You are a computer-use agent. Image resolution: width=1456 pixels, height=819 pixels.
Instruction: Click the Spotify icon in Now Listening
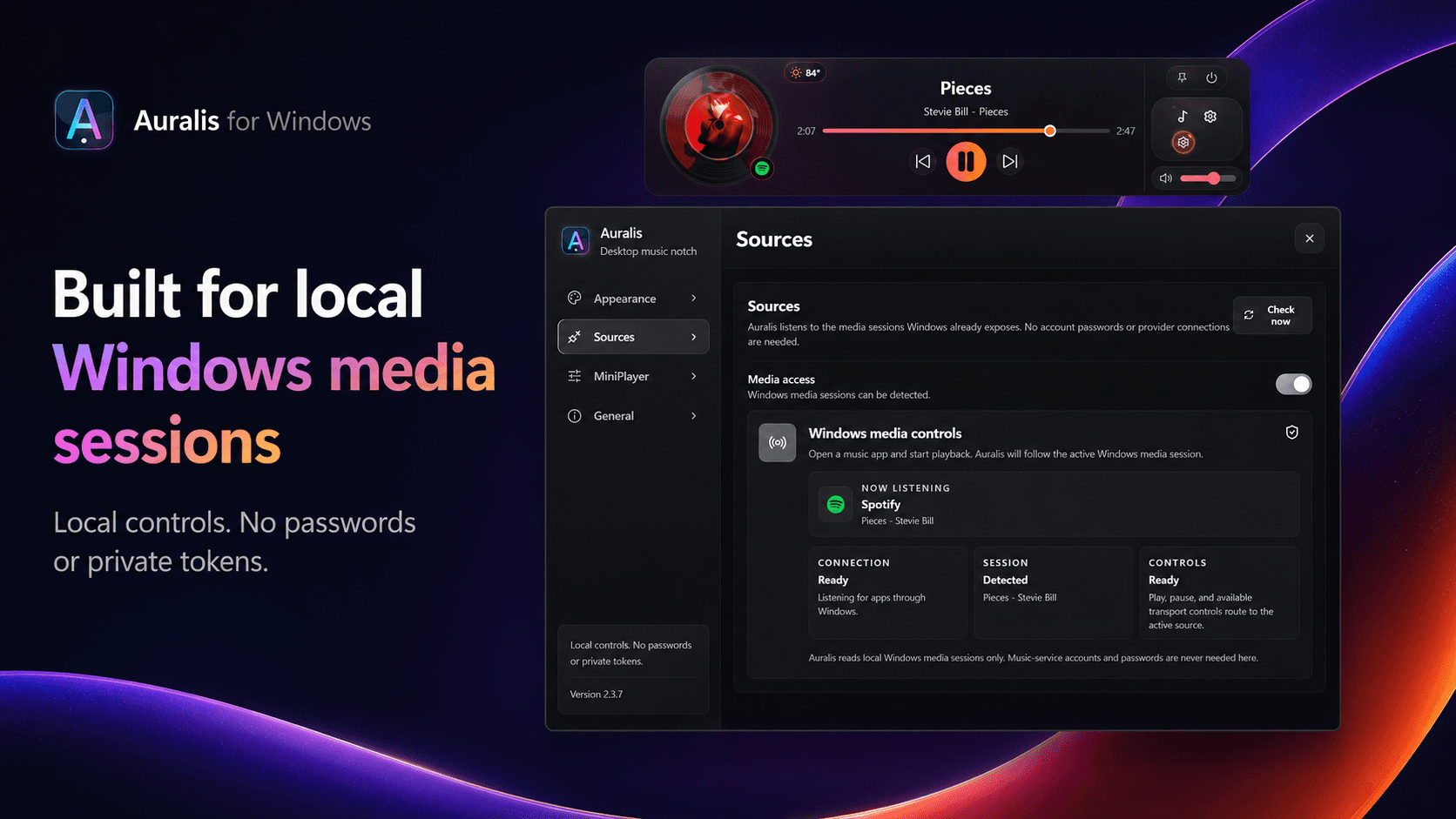click(836, 504)
